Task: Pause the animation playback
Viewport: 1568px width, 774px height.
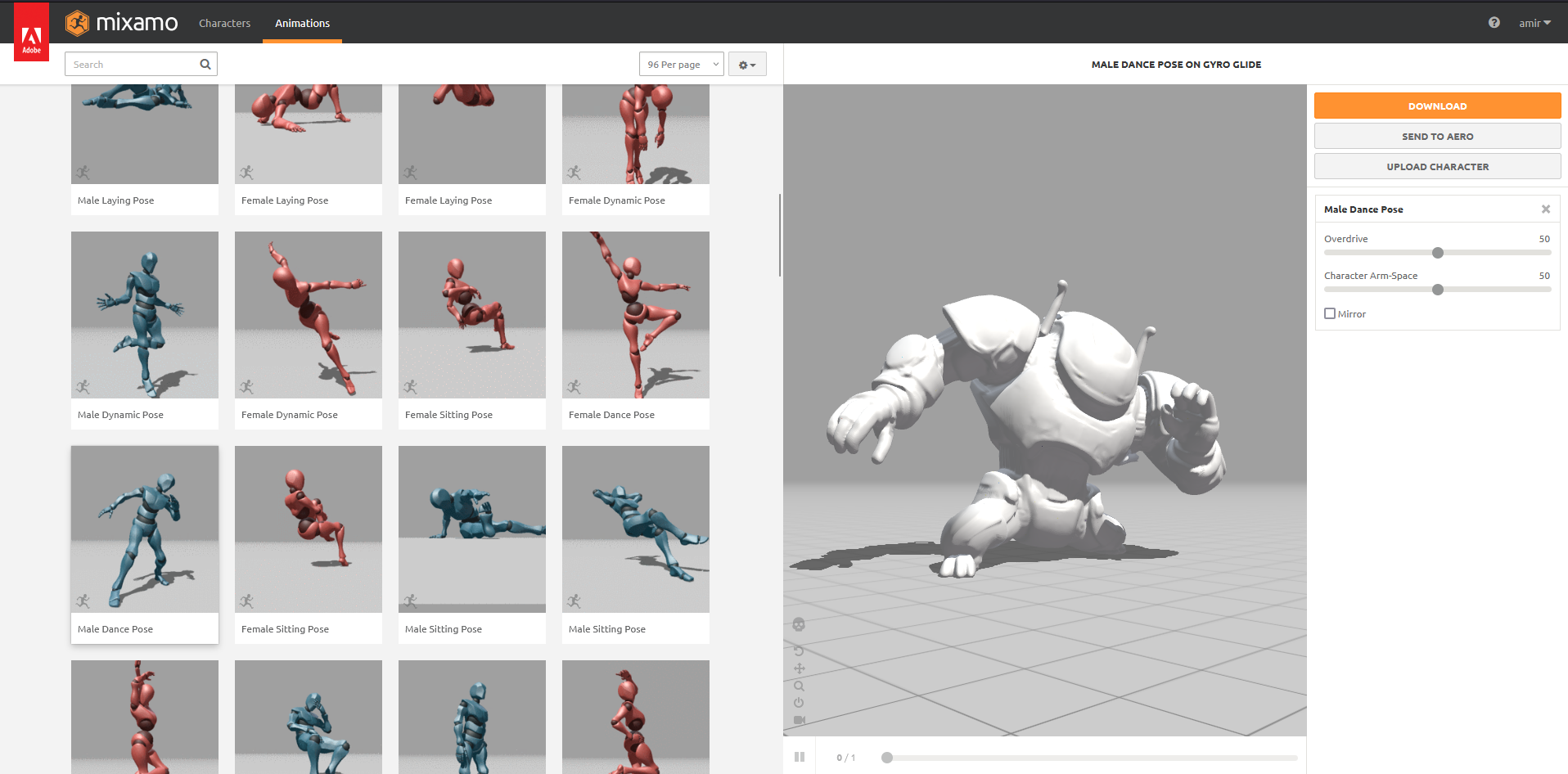Action: click(800, 757)
